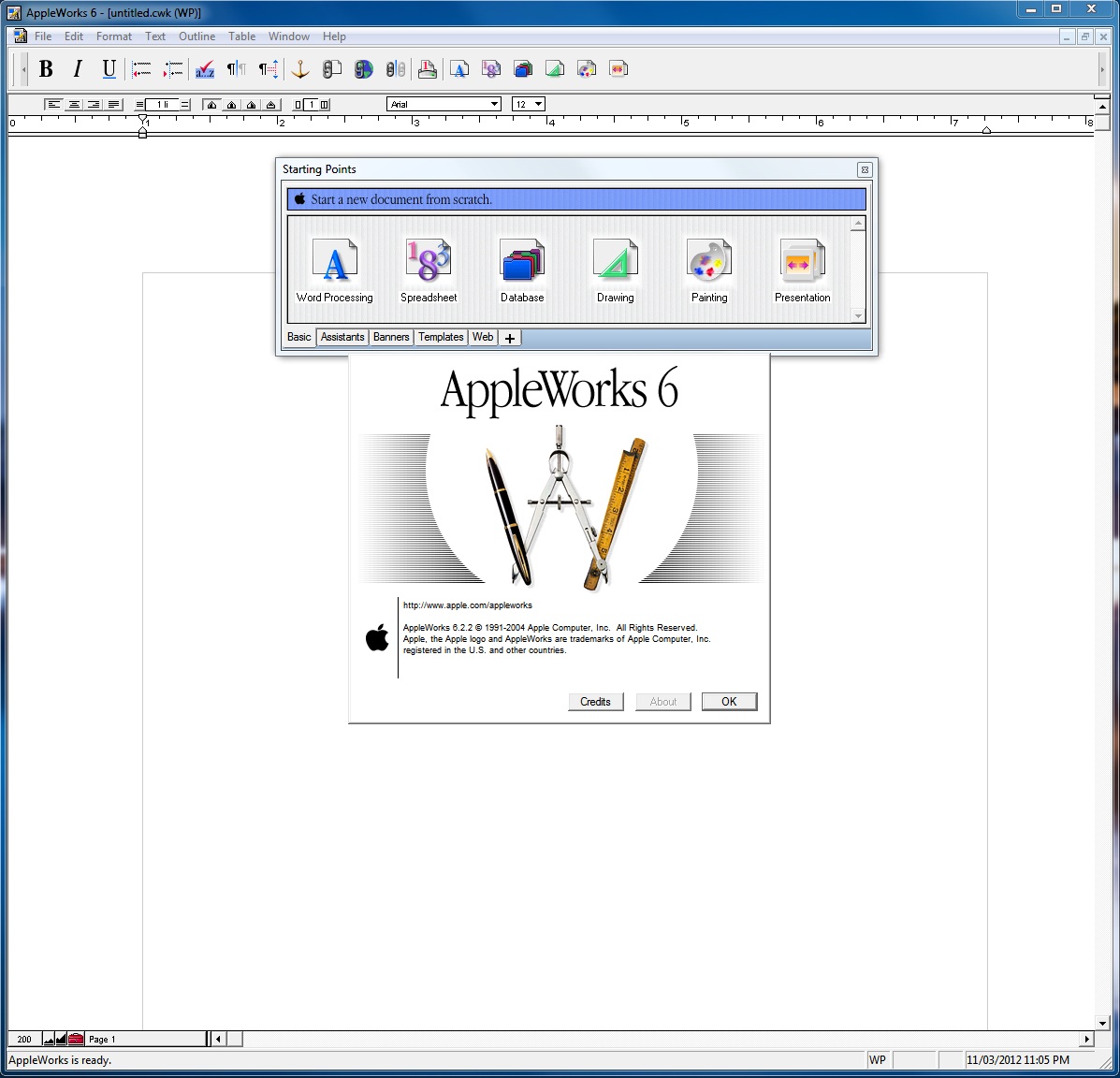Select the decimal-aligned tab stop marker

(271, 104)
